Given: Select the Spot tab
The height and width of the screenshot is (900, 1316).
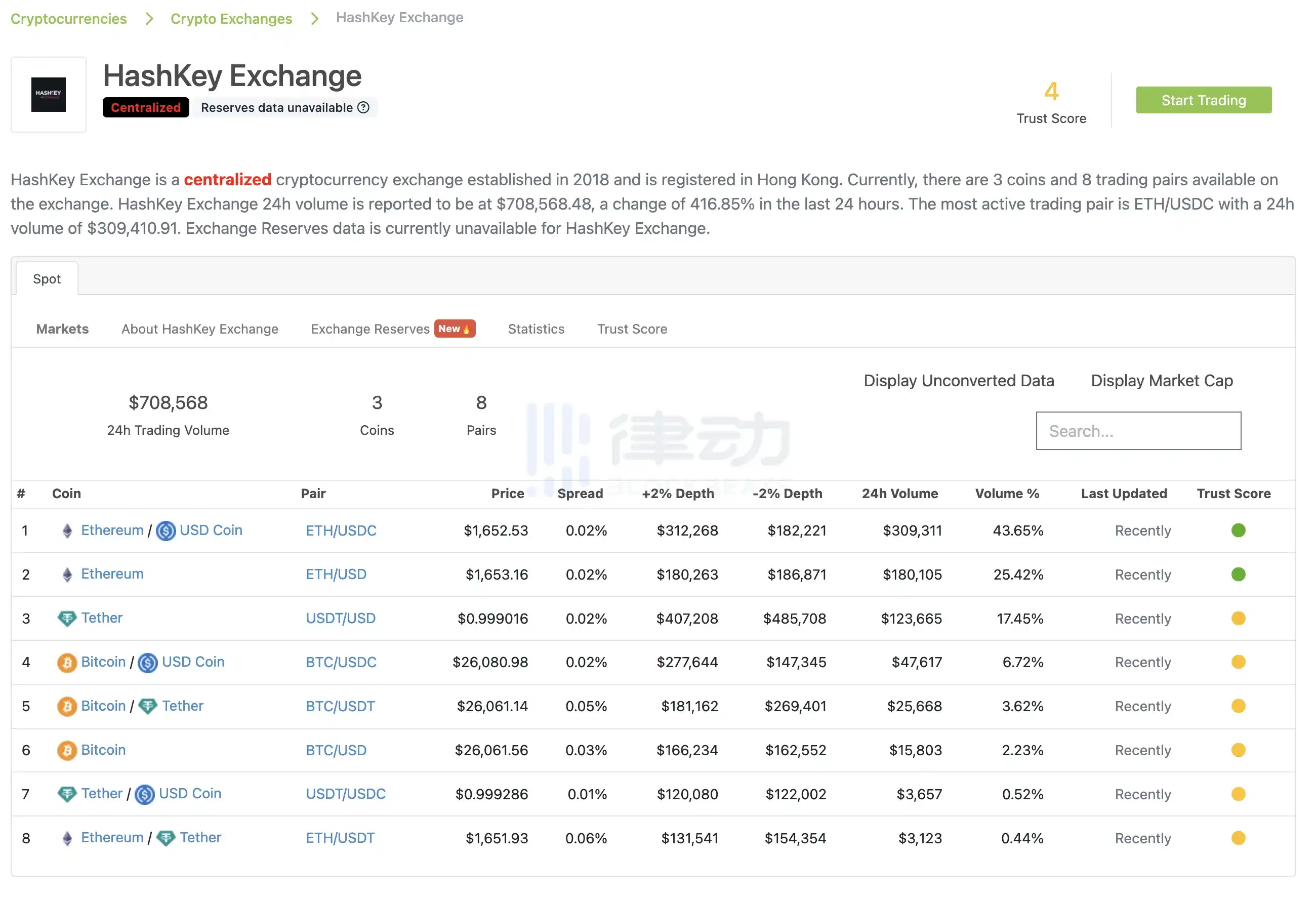Looking at the screenshot, I should coord(47,279).
